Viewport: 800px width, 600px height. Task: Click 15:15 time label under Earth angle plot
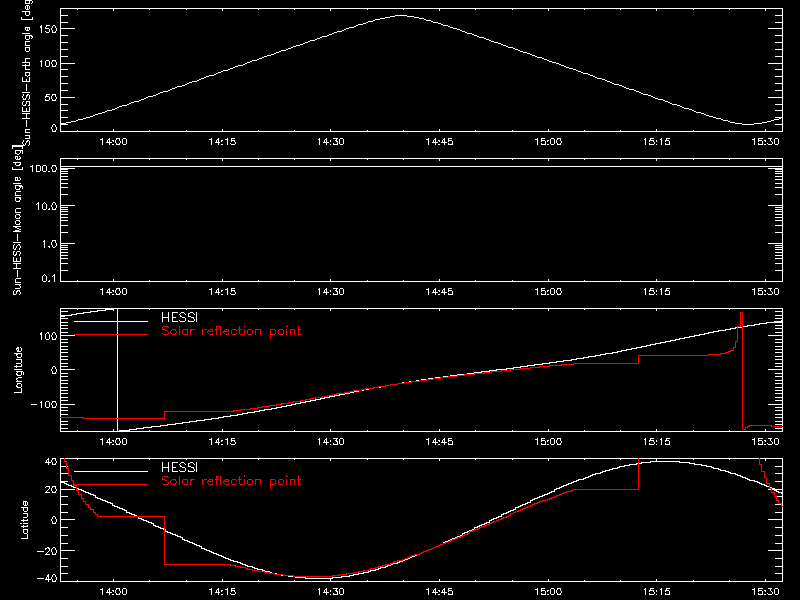(657, 141)
